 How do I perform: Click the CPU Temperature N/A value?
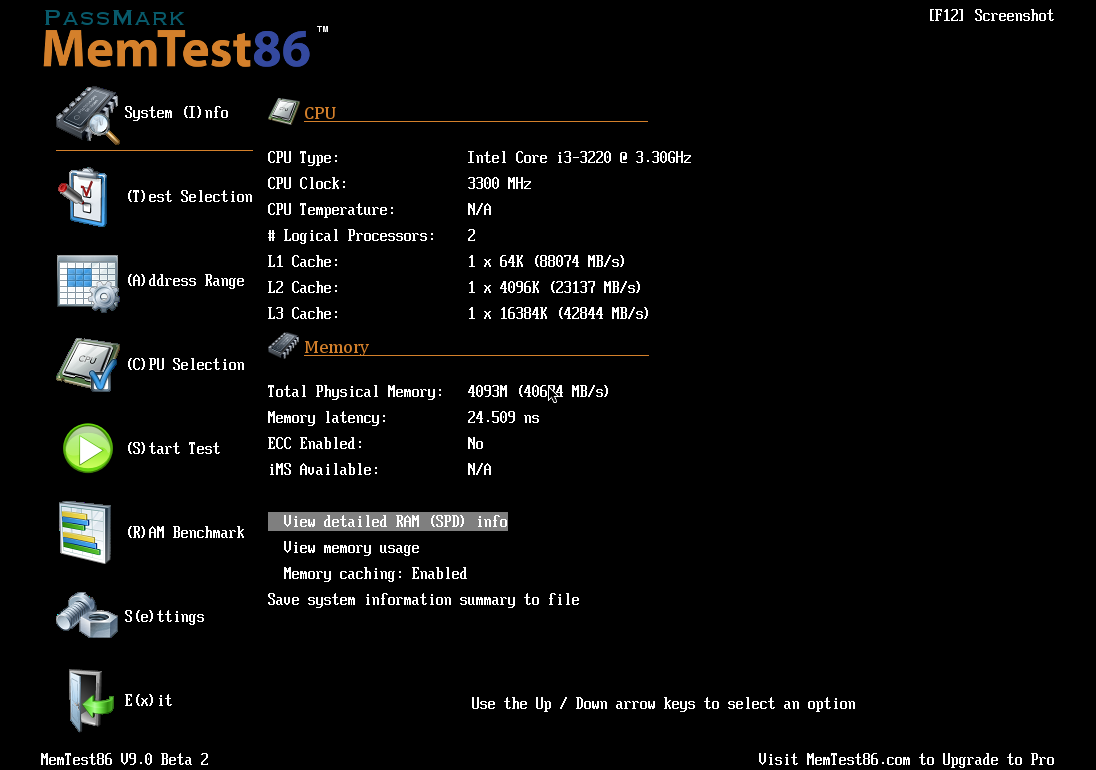pyautogui.click(x=480, y=209)
